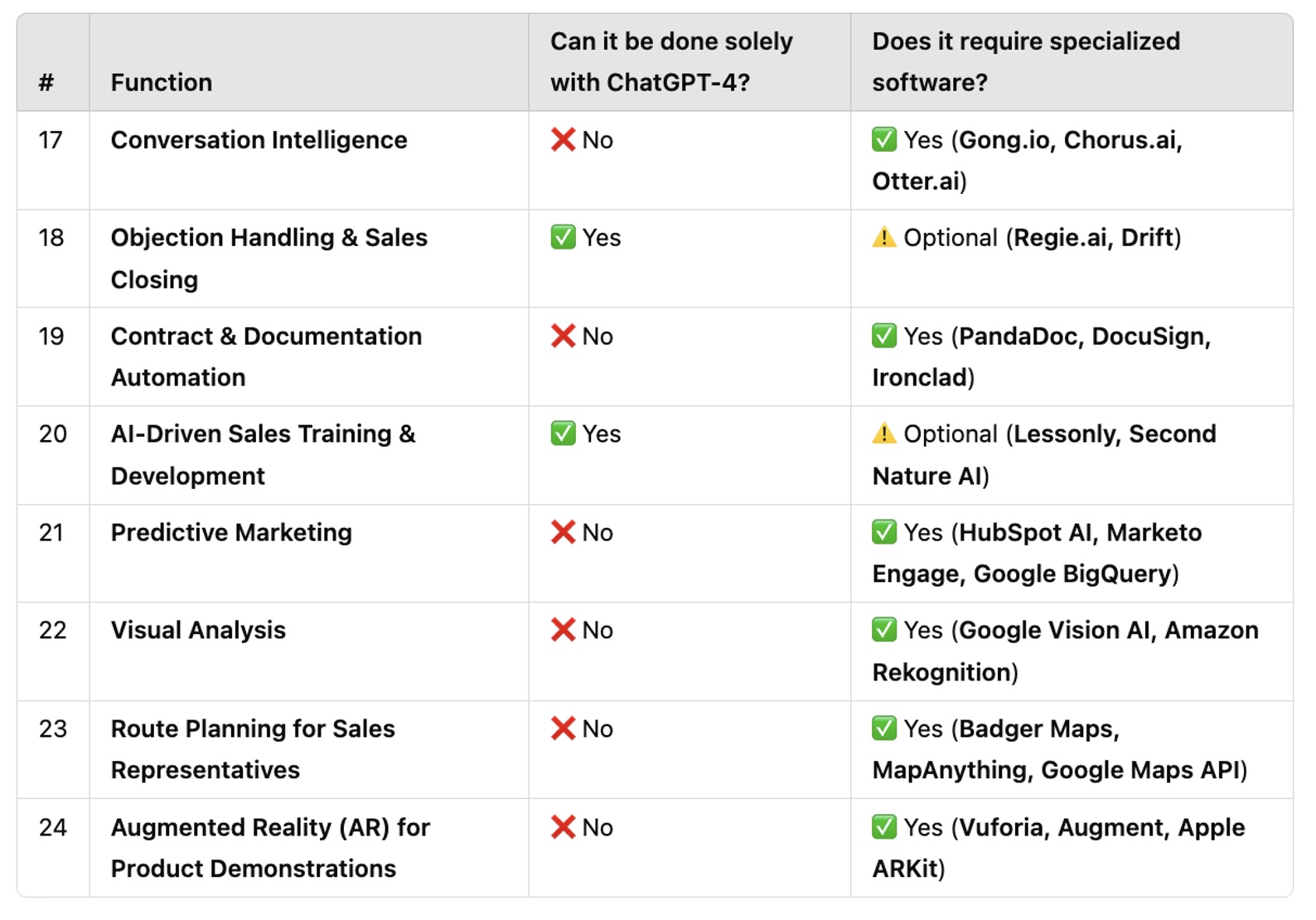The image size is (1316, 920).
Task: Click the # column header
Action: pyautogui.click(x=46, y=82)
